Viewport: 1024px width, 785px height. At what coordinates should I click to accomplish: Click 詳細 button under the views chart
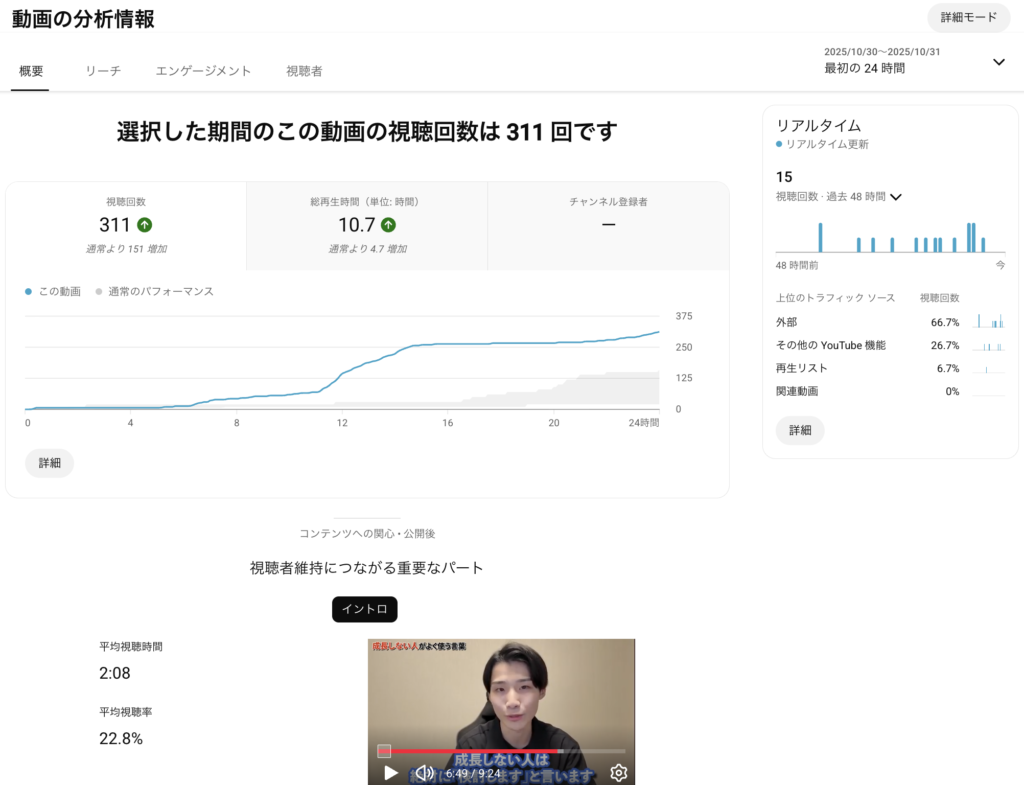click(49, 464)
